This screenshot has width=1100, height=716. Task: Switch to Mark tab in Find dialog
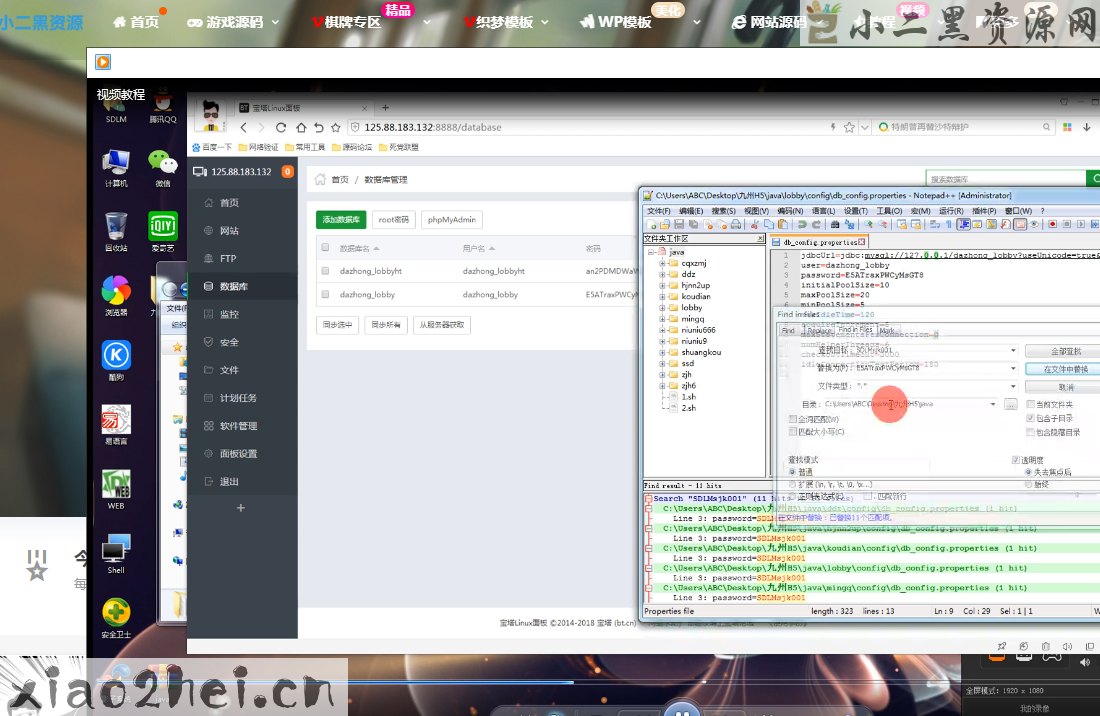(x=887, y=330)
